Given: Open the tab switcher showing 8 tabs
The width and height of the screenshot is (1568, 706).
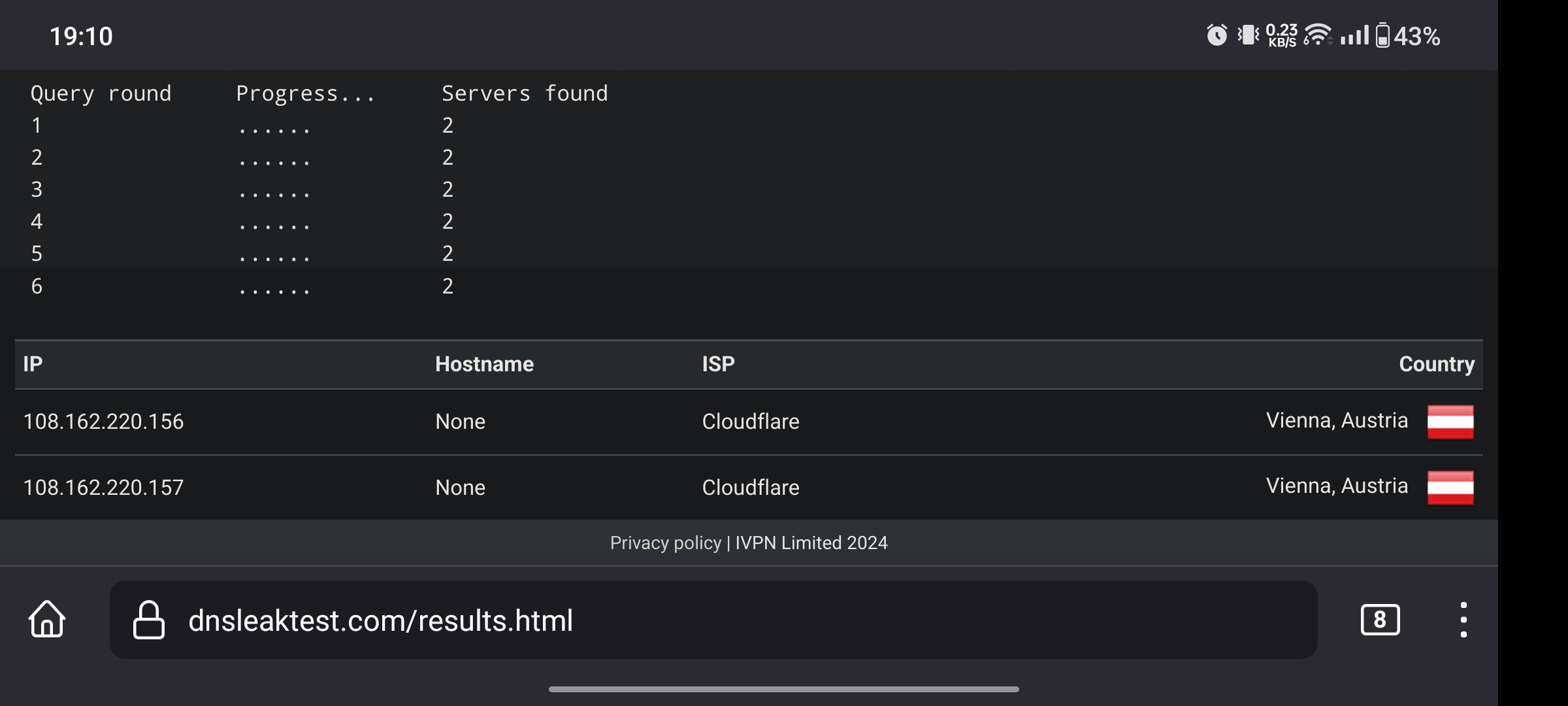Looking at the screenshot, I should point(1380,620).
